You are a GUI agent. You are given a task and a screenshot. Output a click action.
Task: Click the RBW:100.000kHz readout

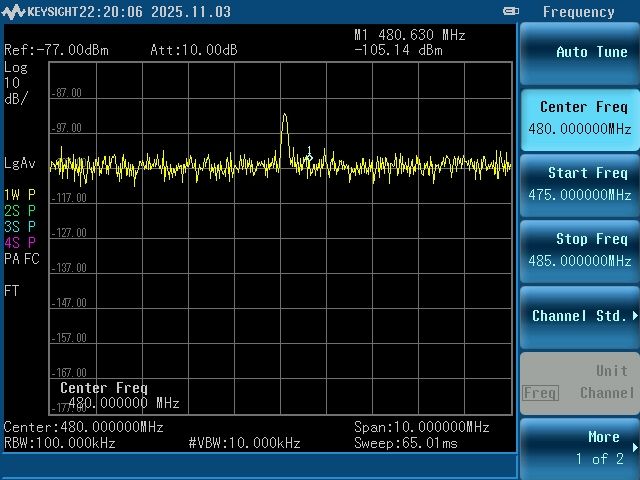(x=60, y=443)
